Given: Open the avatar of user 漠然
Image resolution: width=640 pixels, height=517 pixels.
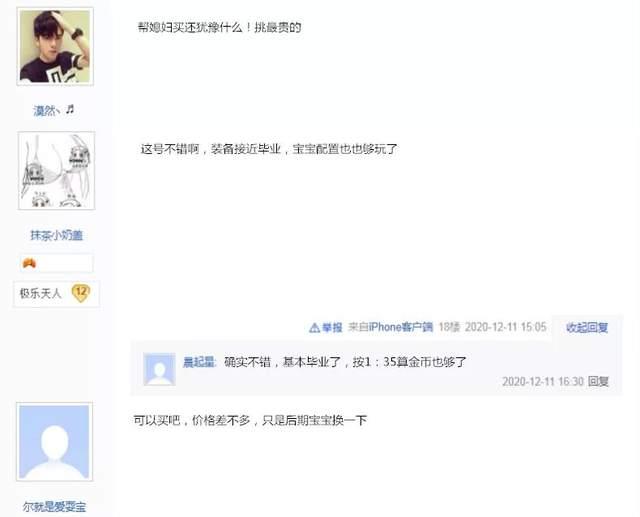Looking at the screenshot, I should [55, 46].
